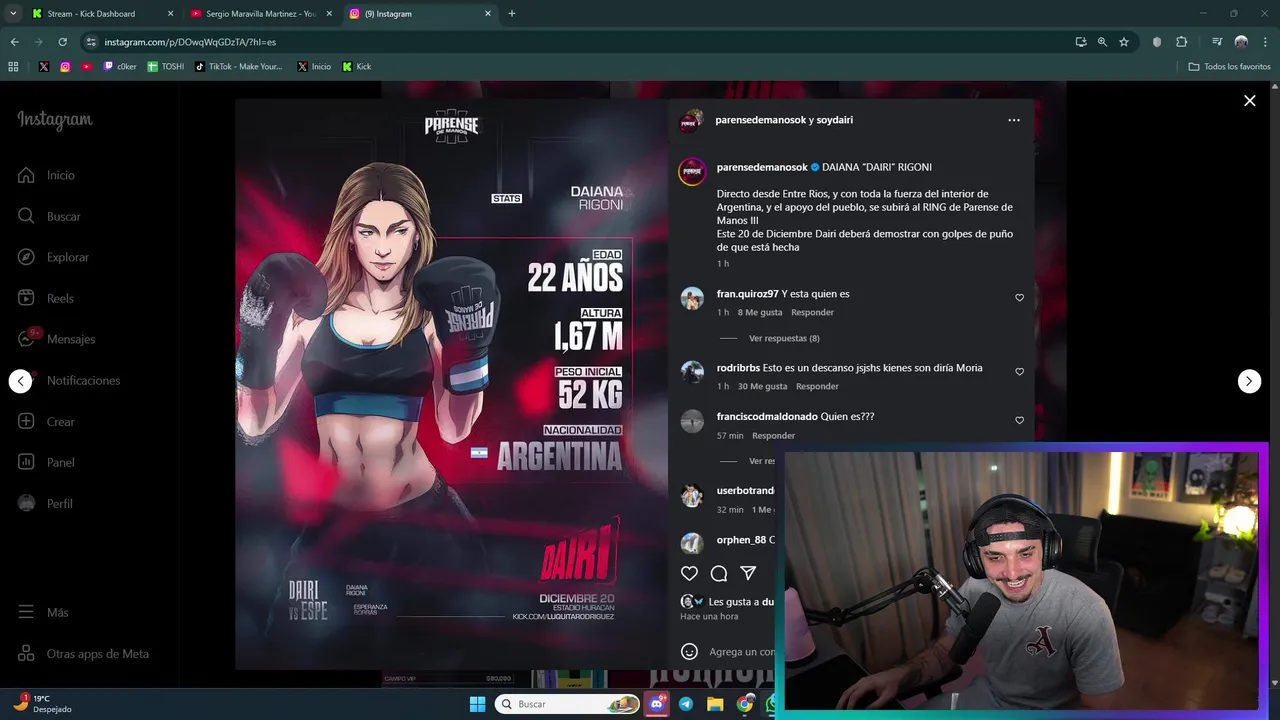The image size is (1280, 720).
Task: Go to Explorar in Instagram sidebar
Action: 53,257
